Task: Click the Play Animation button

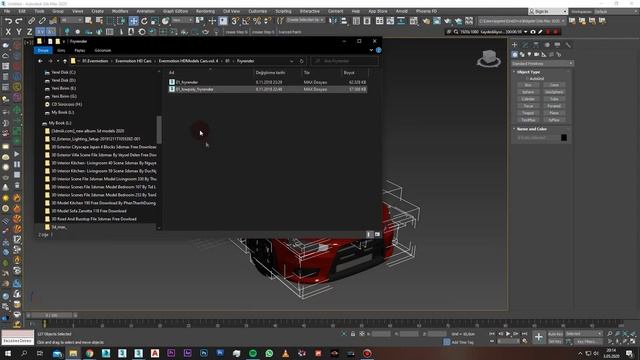Action: point(508,334)
